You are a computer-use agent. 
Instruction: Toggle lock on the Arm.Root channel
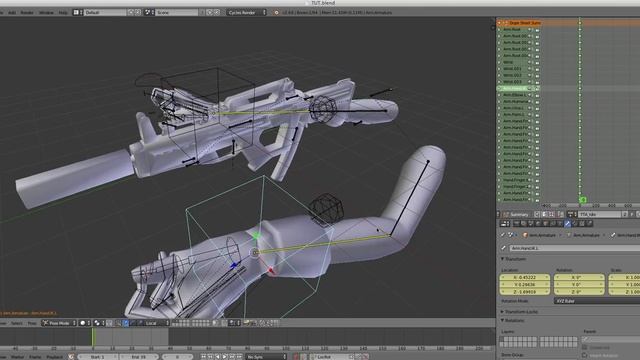point(537,30)
